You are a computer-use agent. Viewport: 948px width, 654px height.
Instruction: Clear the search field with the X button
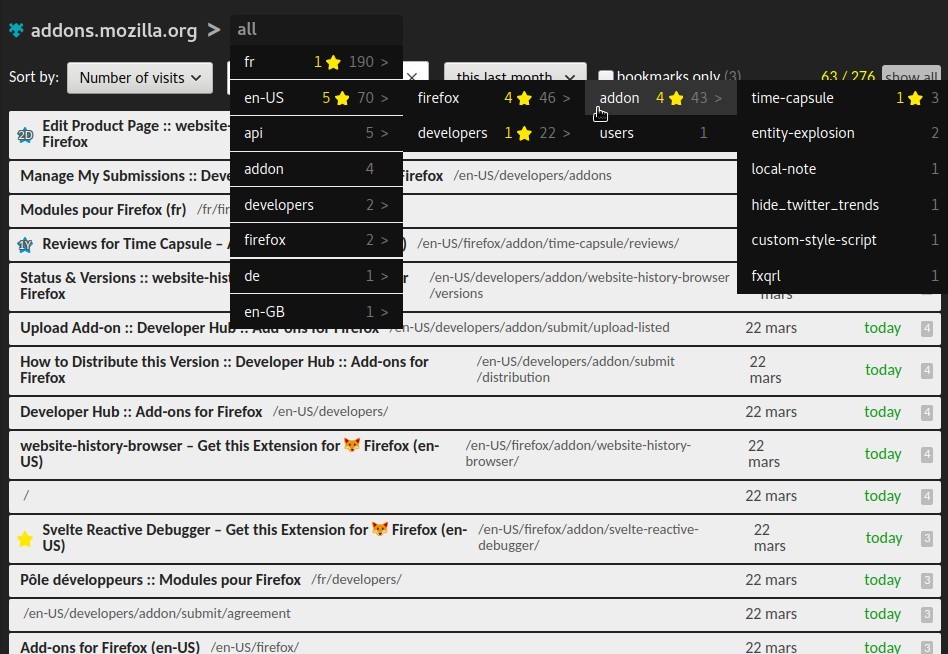pyautogui.click(x=412, y=77)
